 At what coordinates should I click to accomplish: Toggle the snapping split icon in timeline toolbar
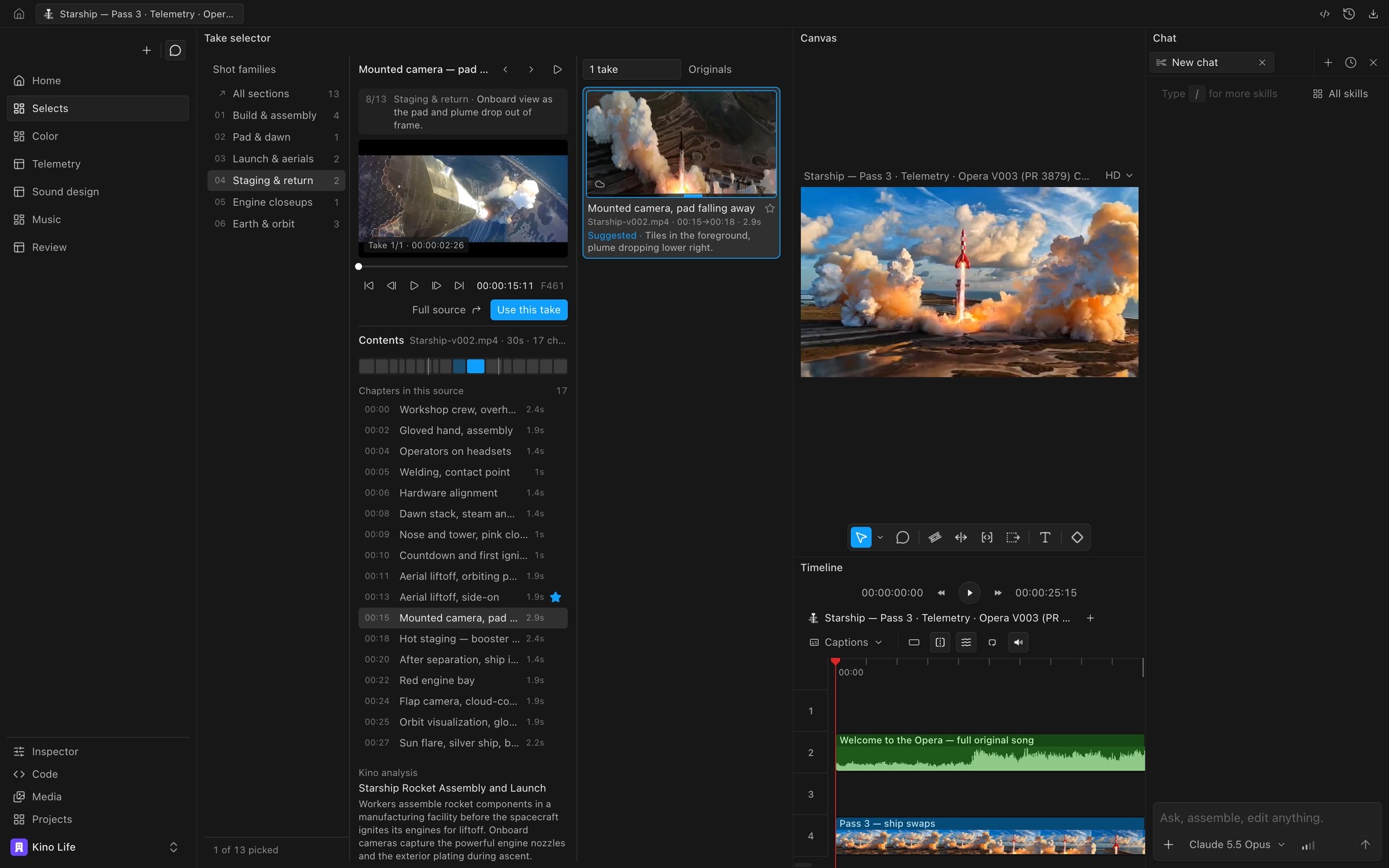click(940, 642)
